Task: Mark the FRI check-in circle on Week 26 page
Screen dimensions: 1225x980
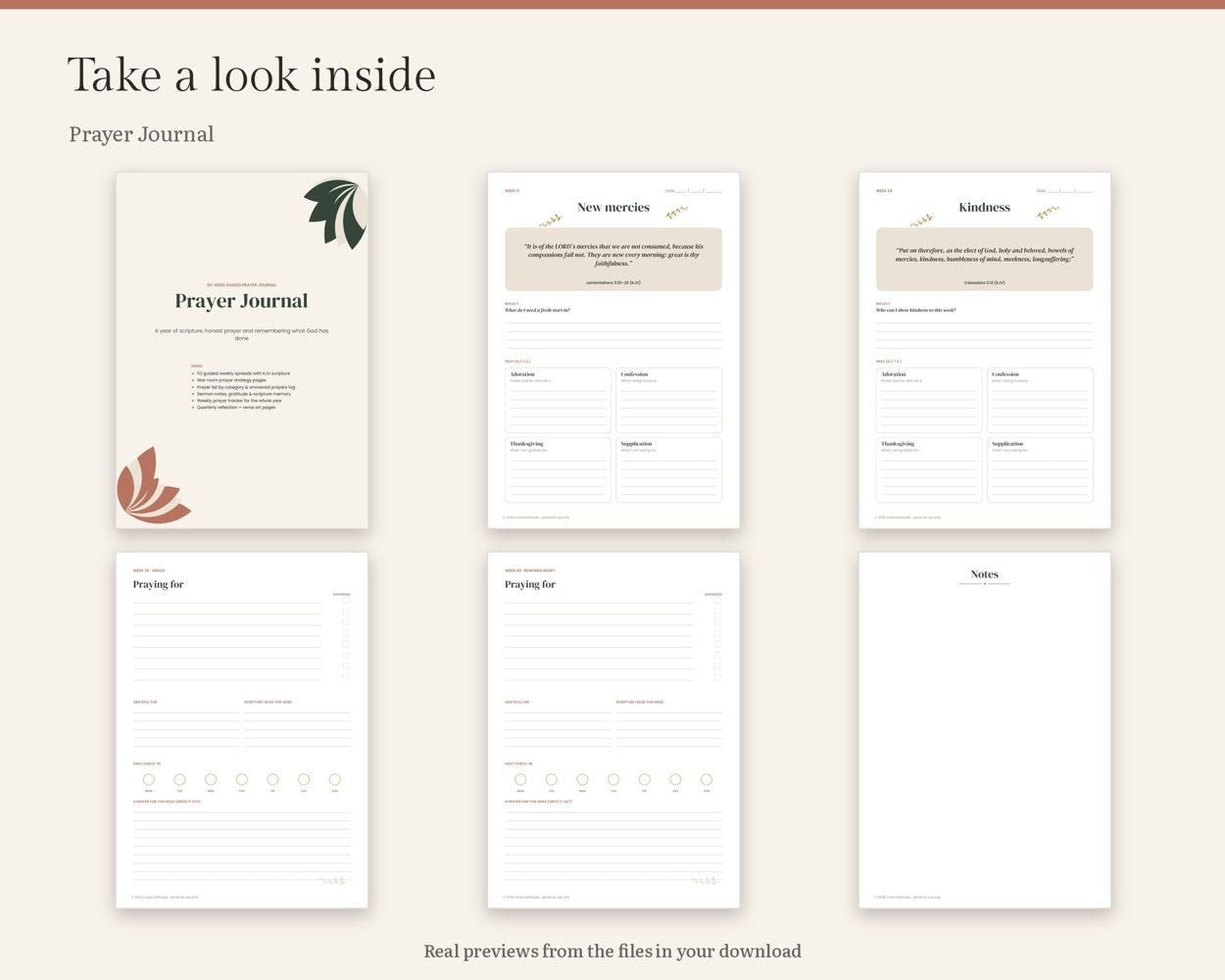Action: click(272, 780)
